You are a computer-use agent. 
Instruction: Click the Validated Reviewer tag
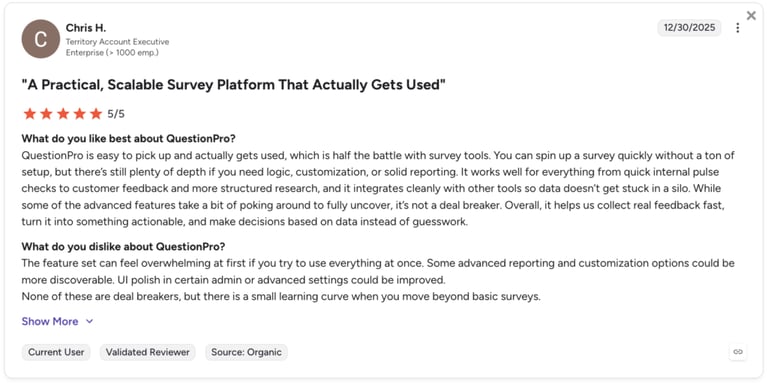147,352
